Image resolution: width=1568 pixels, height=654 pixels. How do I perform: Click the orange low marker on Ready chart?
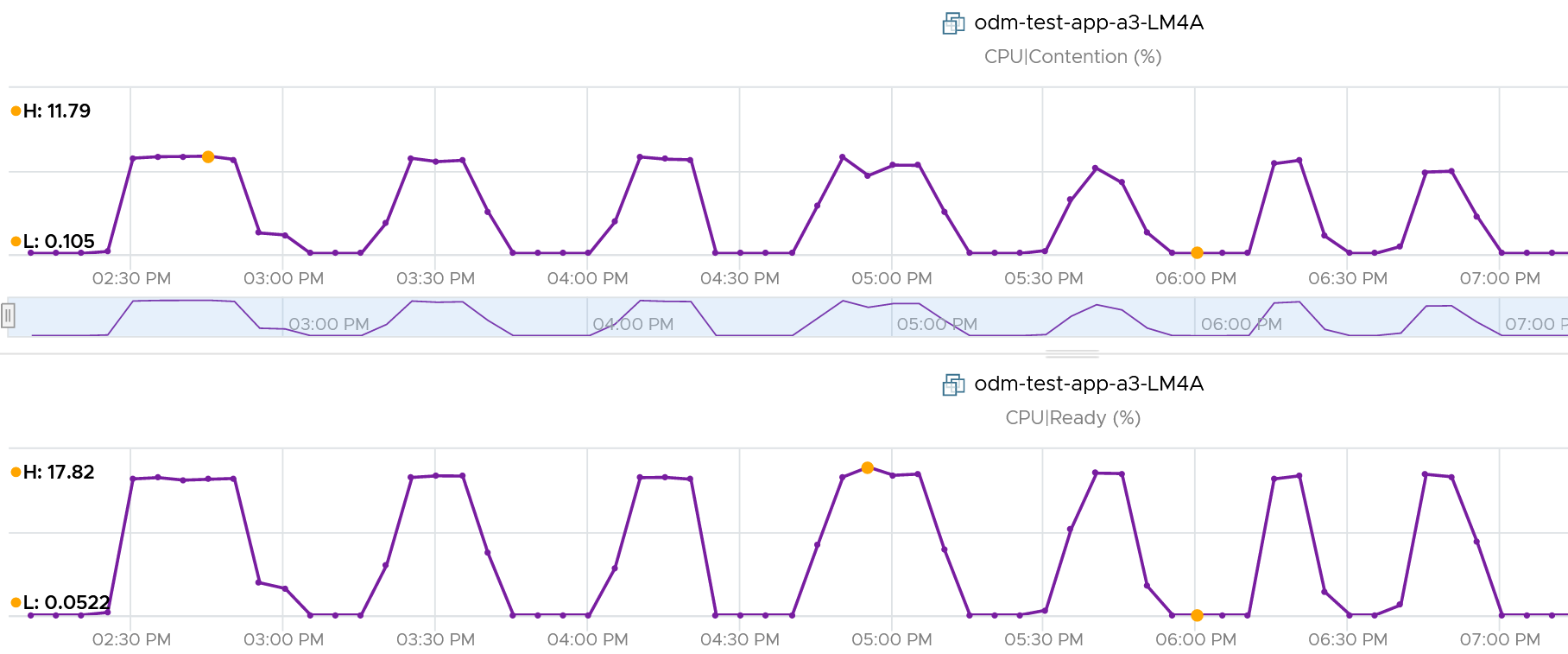[x=1197, y=615]
